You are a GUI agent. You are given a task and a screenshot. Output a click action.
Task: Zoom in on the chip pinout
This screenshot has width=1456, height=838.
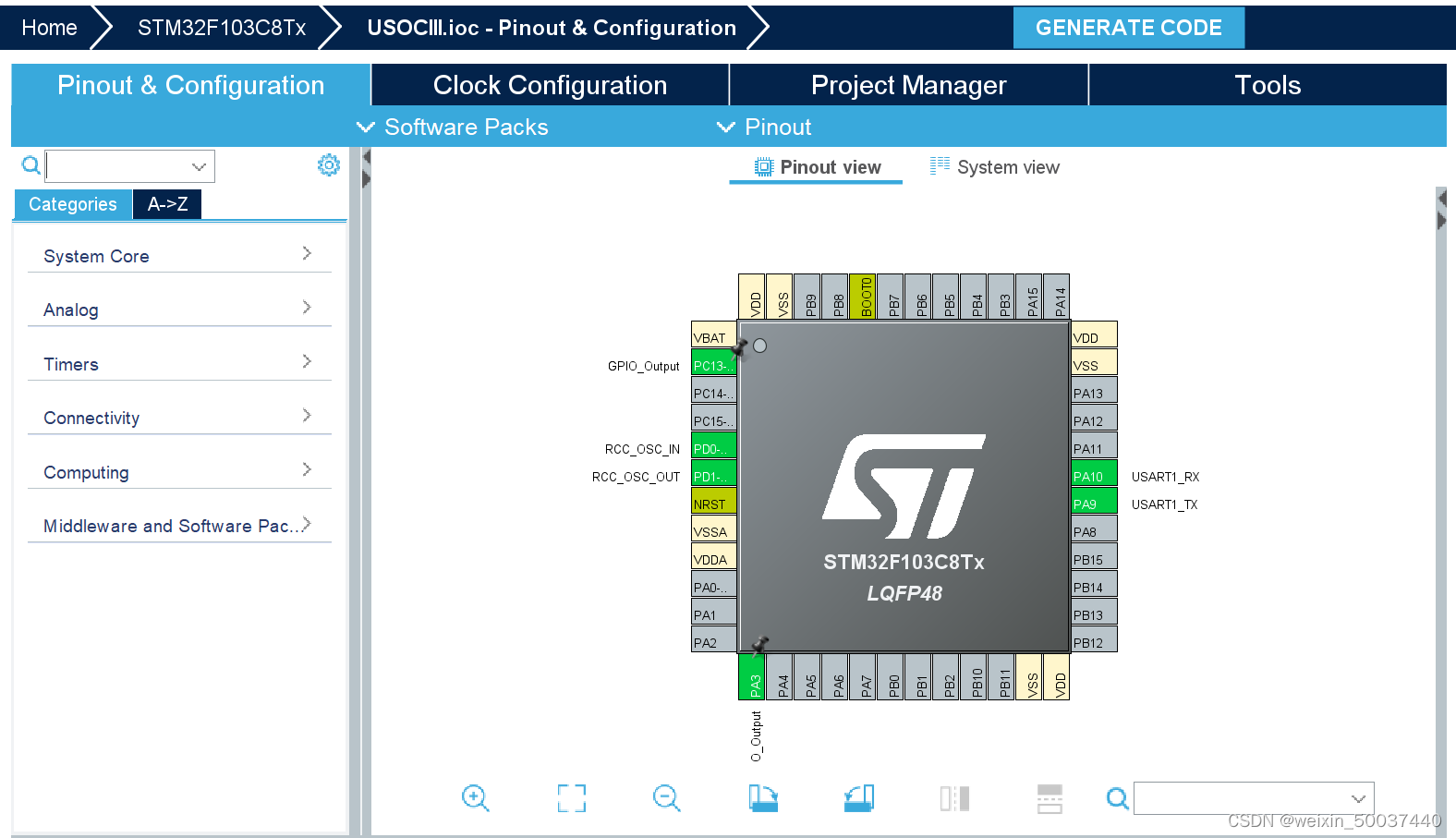475,797
